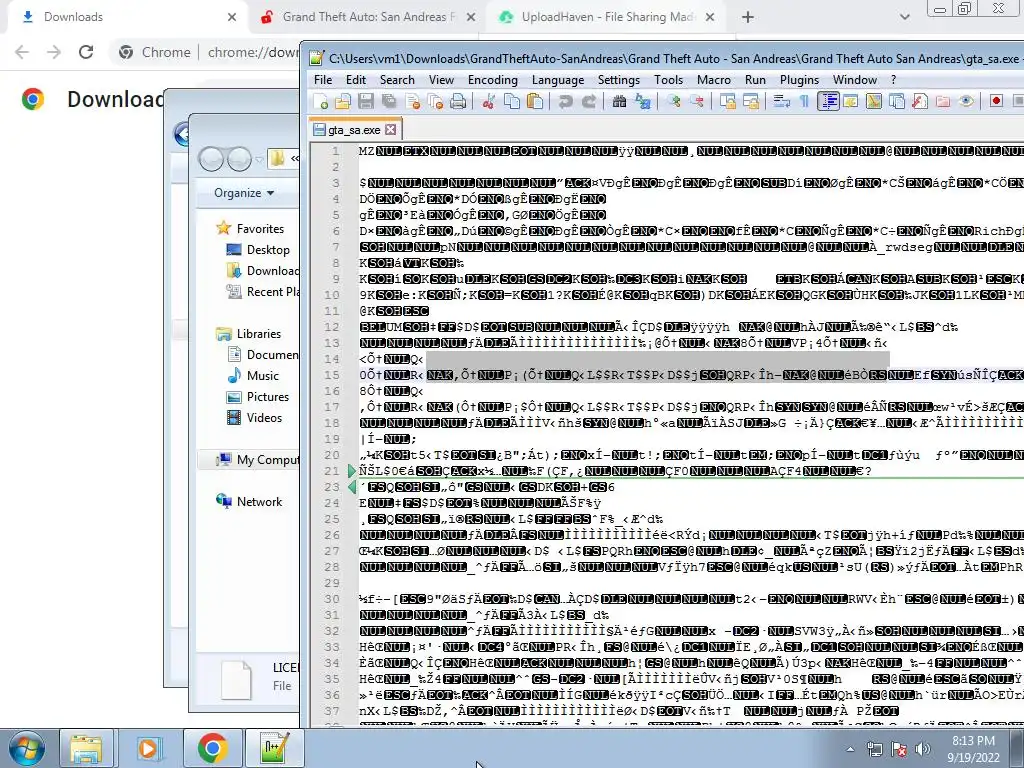Open the Window menu
The width and height of the screenshot is (1024, 768).
tap(854, 80)
